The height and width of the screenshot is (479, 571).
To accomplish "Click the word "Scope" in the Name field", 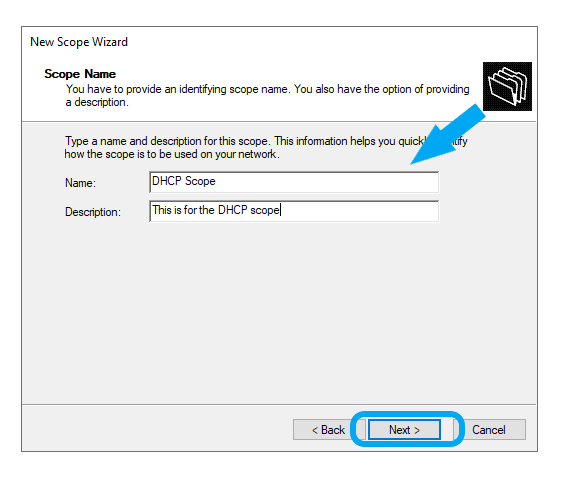I will coord(200,181).
